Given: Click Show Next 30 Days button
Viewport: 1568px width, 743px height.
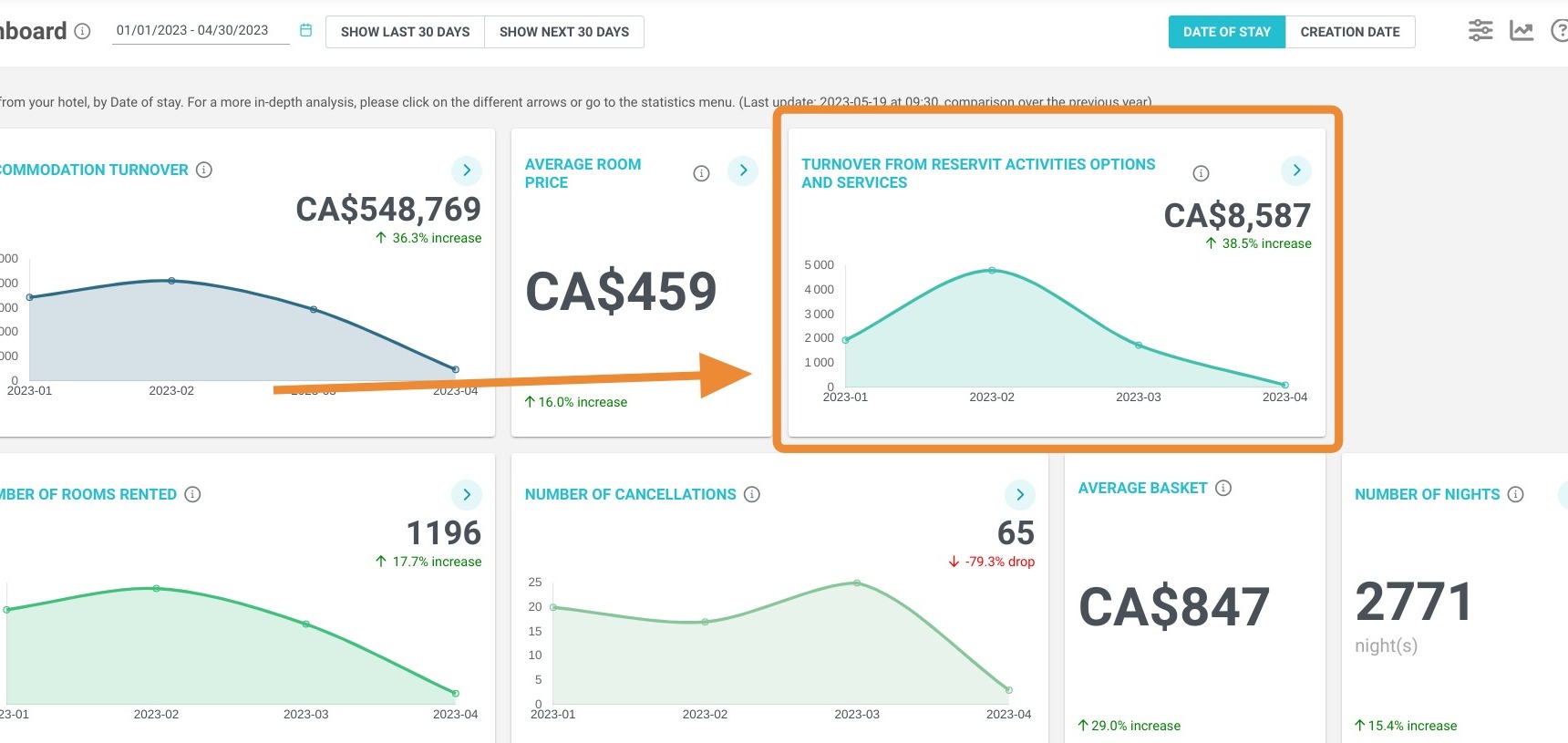Looking at the screenshot, I should tap(564, 32).
